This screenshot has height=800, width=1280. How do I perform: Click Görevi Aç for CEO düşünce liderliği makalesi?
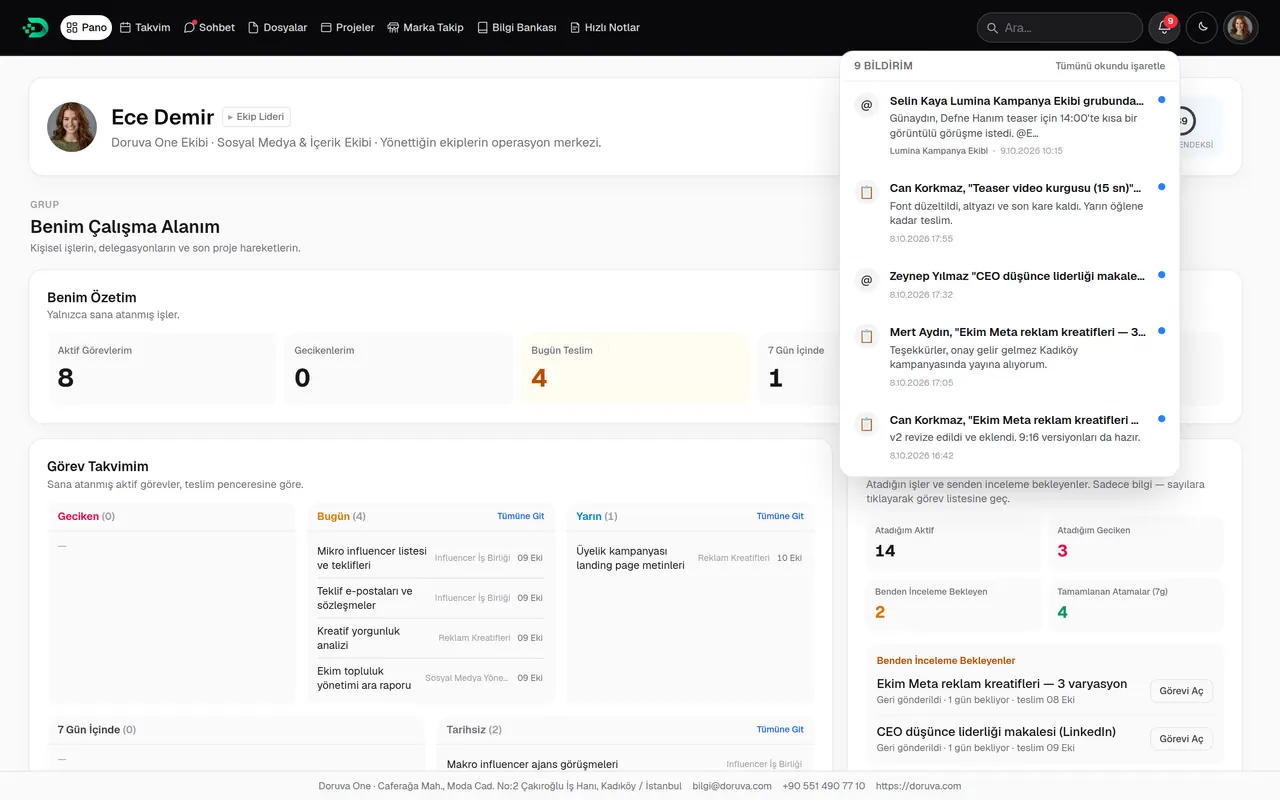point(1181,739)
